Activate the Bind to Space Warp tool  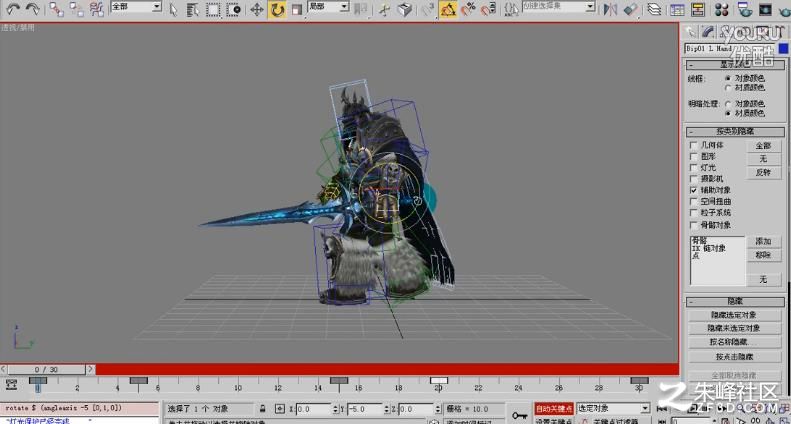97,9
